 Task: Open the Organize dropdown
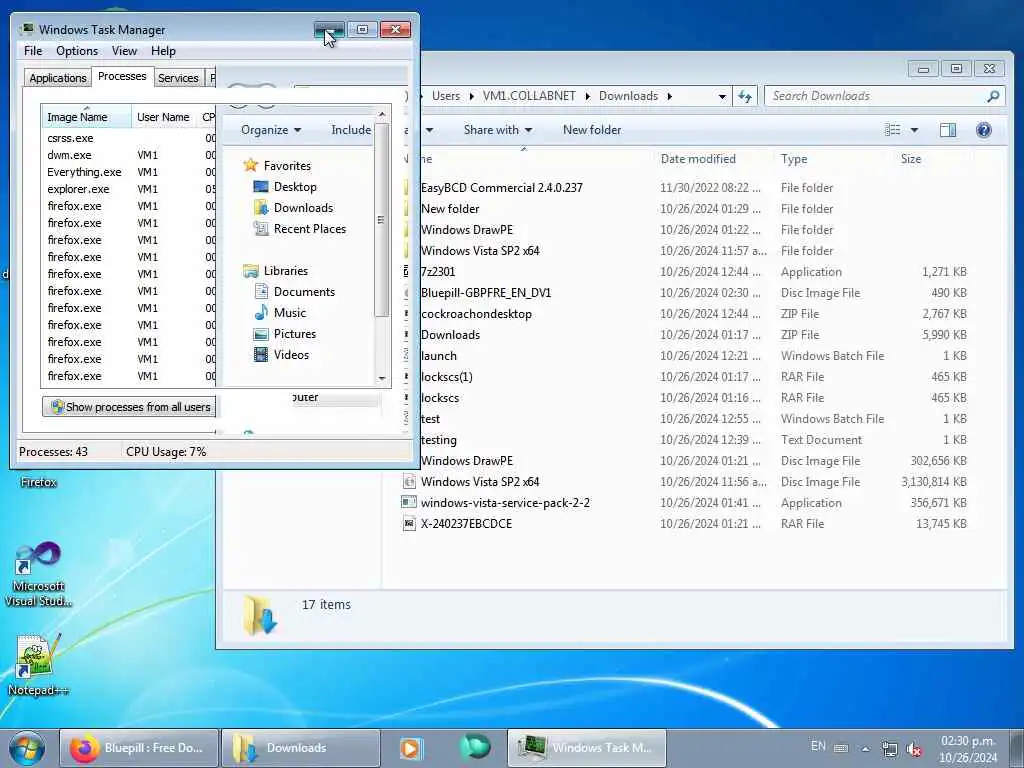tap(270, 130)
